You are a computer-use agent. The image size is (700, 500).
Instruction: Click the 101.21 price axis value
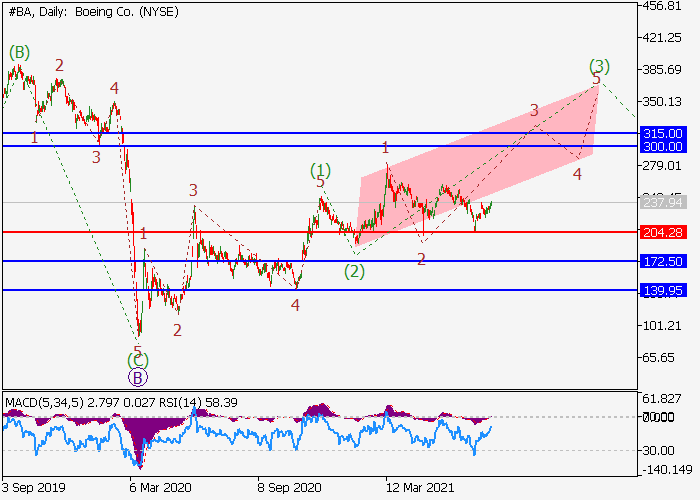[x=662, y=326]
